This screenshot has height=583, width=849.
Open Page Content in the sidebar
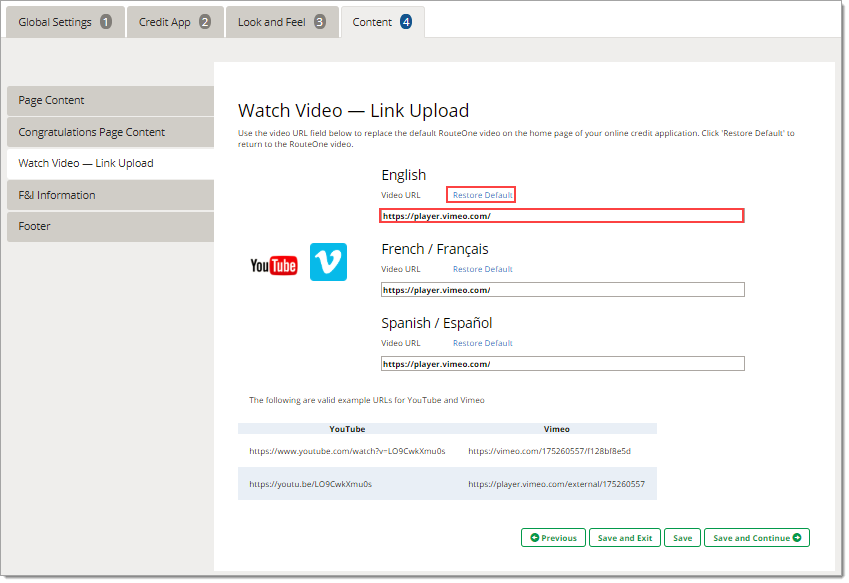click(x=110, y=100)
